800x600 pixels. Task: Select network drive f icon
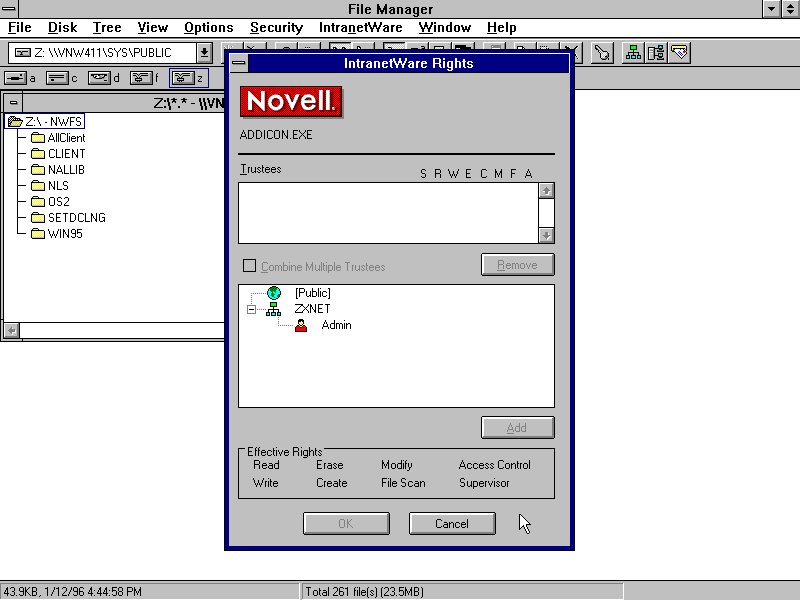[141, 78]
